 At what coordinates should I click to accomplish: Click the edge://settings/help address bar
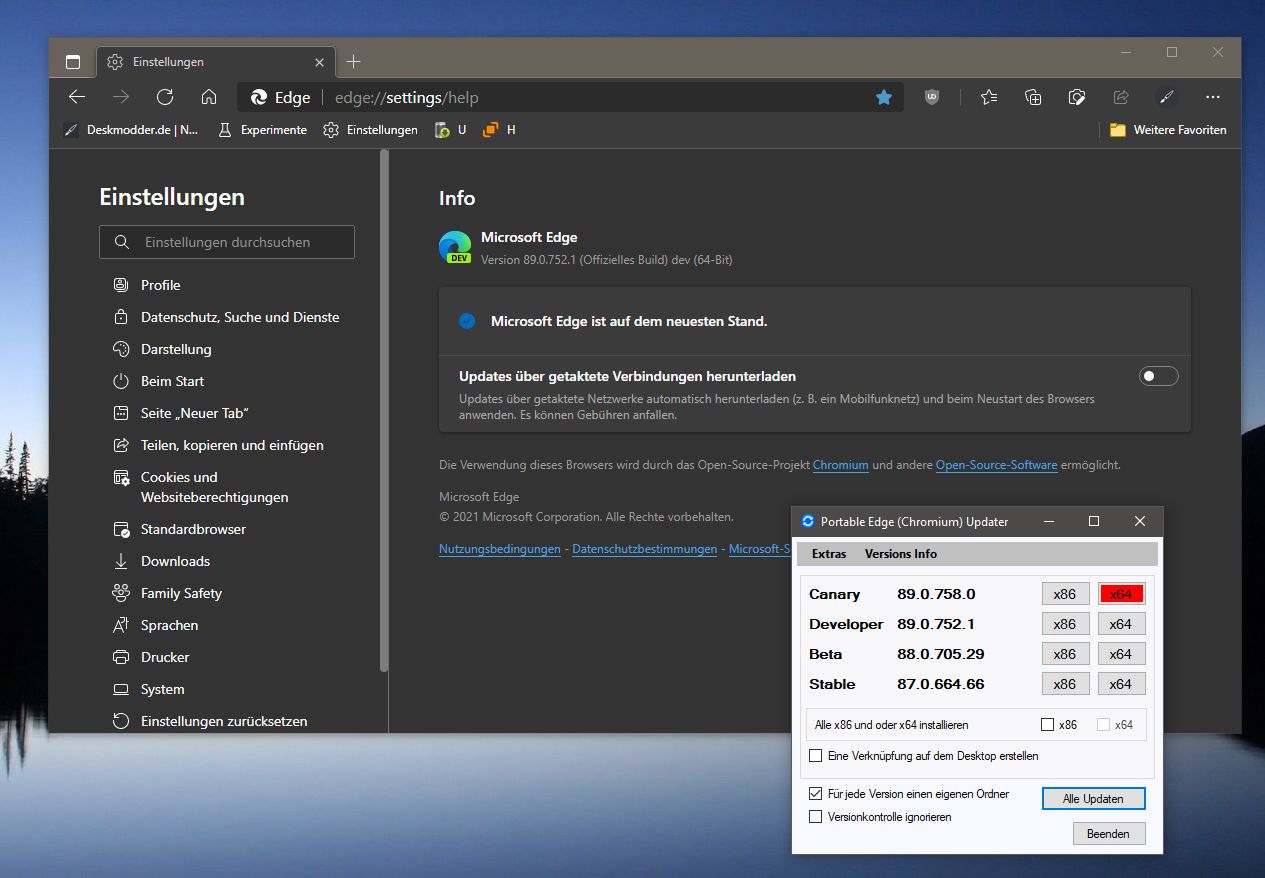point(570,97)
